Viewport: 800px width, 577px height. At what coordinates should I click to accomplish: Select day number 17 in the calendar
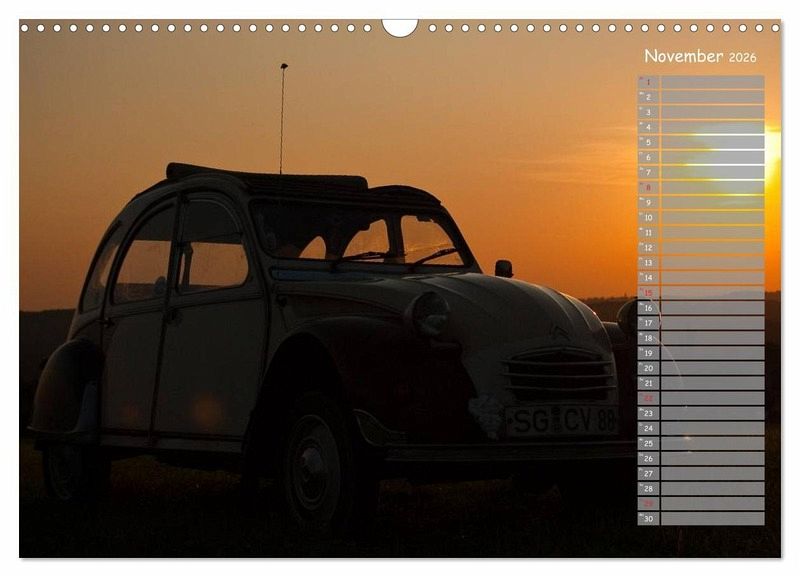[648, 323]
